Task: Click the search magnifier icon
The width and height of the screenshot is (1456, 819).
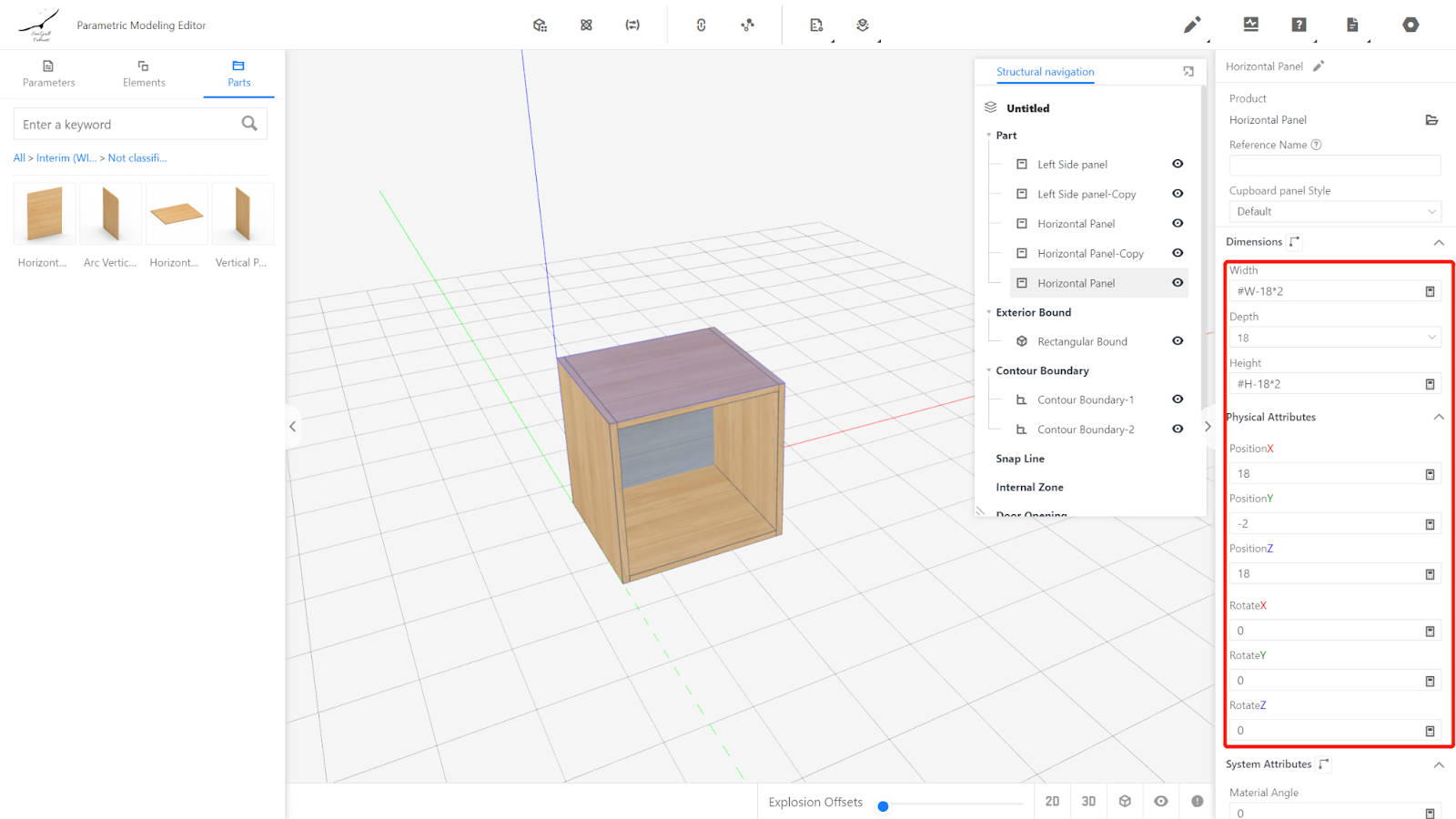Action: click(249, 124)
